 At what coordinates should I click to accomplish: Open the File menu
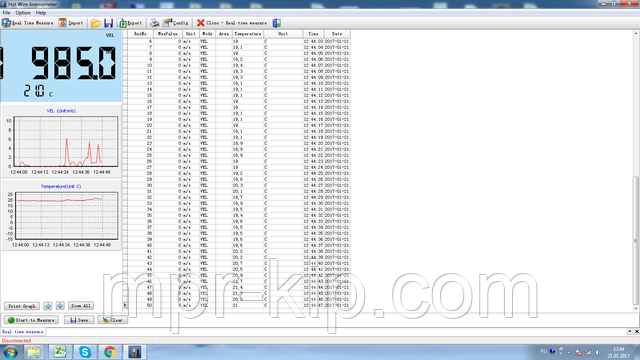(x=6, y=13)
